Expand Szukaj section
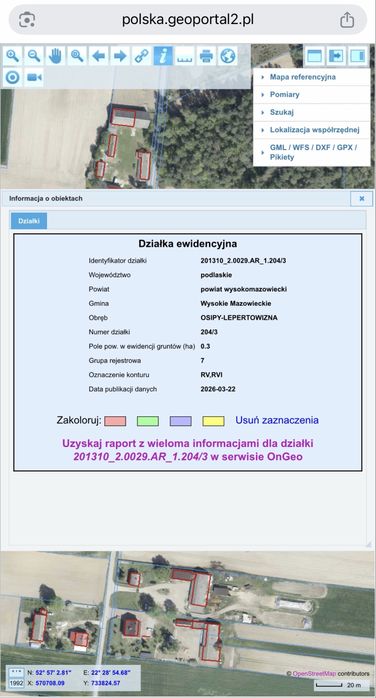Viewport: 376px width, 698px height. click(x=311, y=112)
